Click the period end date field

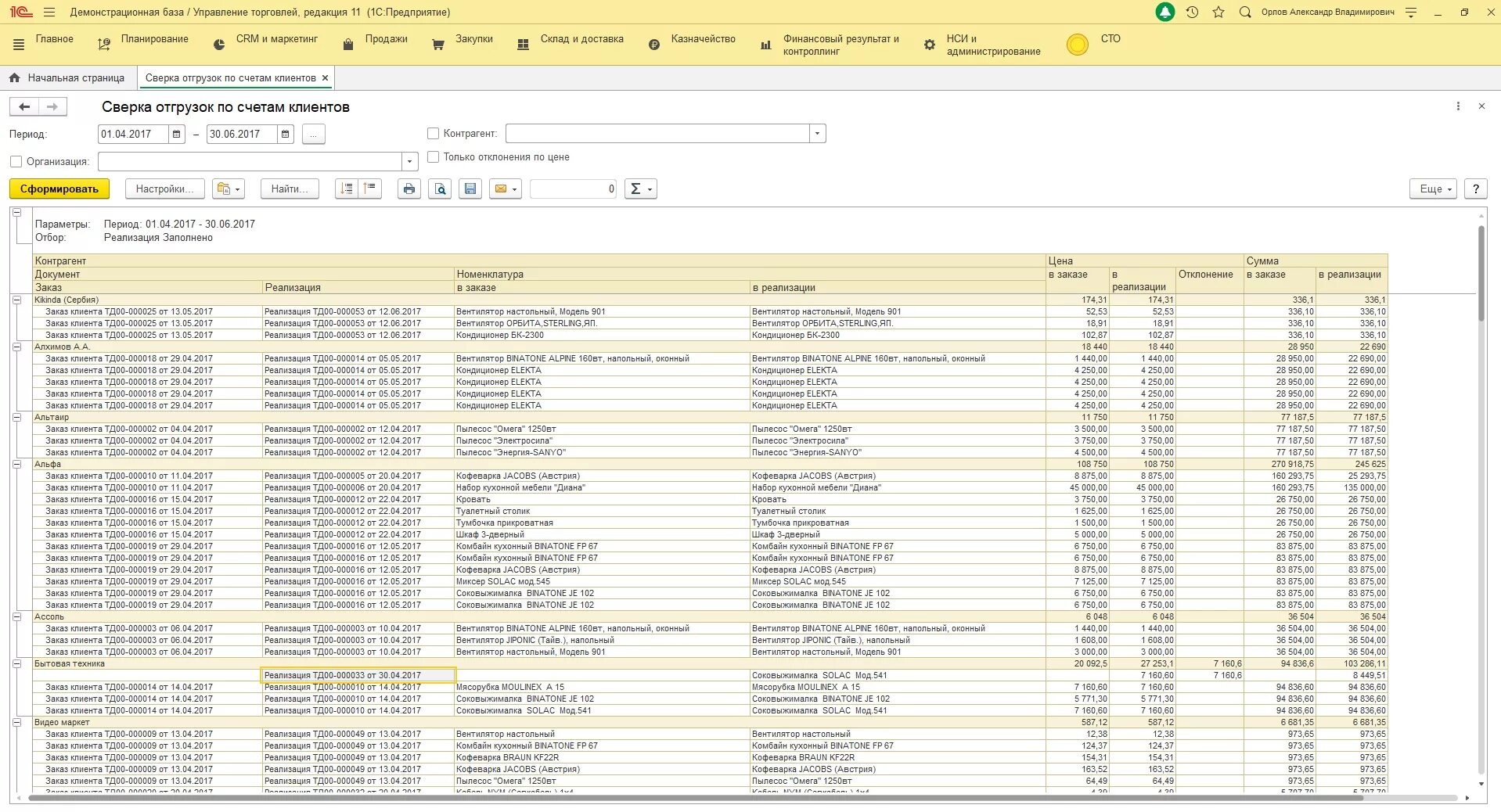[x=242, y=134]
